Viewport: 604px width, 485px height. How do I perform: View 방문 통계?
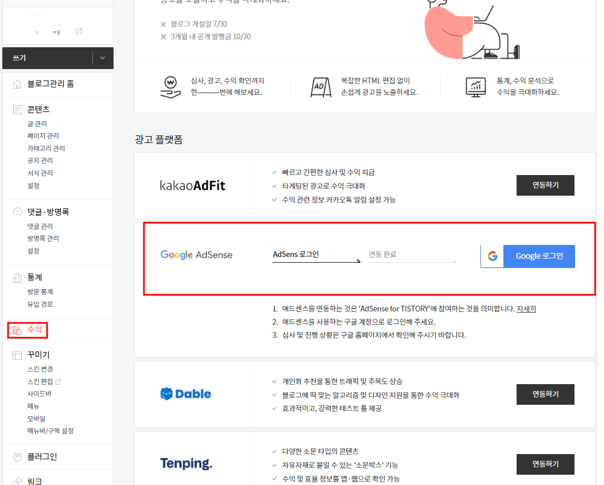coord(40,292)
